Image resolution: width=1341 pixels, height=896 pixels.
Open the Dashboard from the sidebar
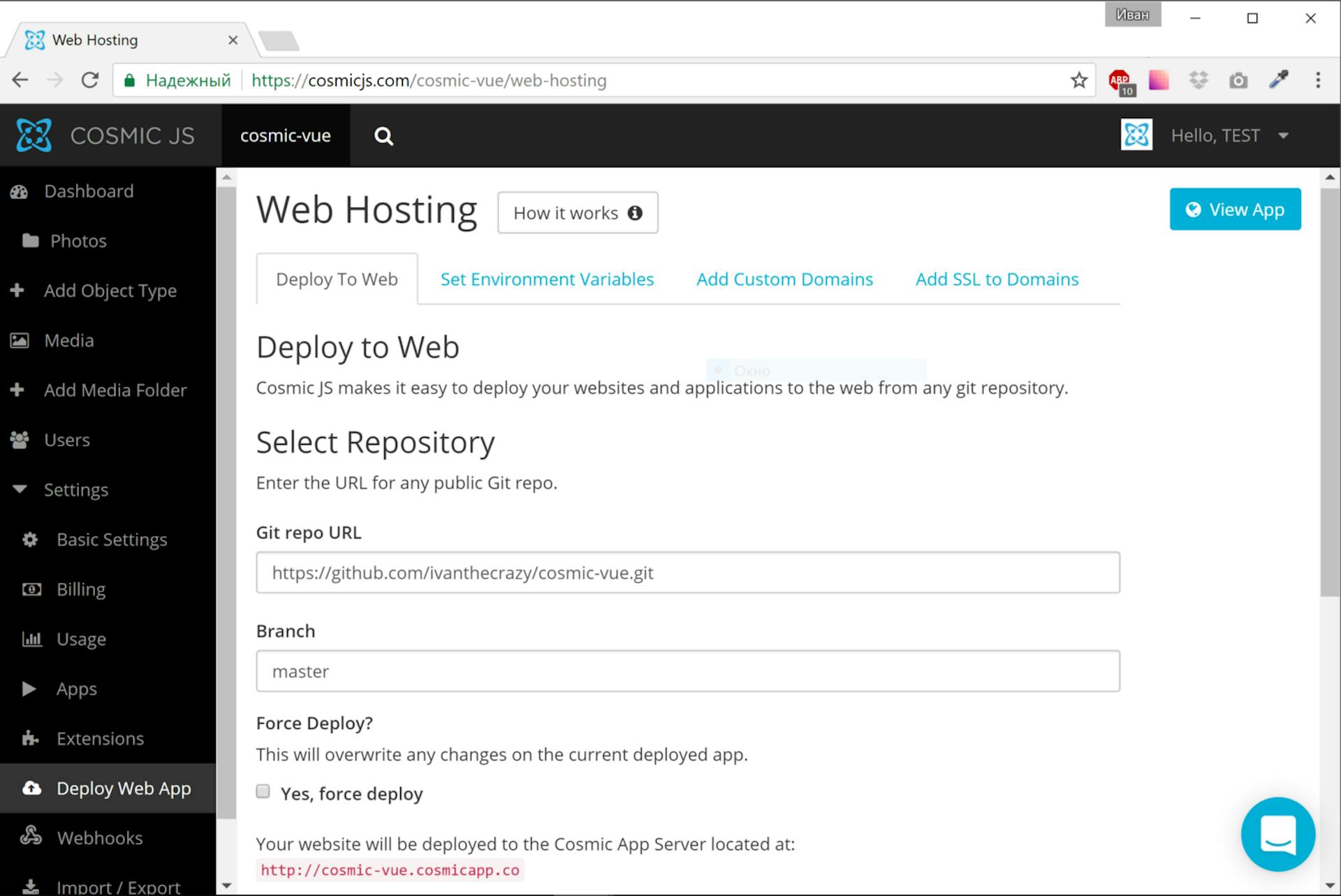tap(89, 191)
